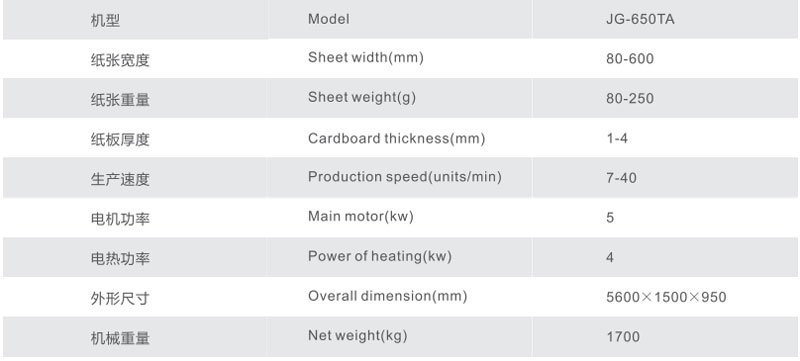Select the heating power value 4
Image resolution: width=800 pixels, height=361 pixels.
(610, 257)
